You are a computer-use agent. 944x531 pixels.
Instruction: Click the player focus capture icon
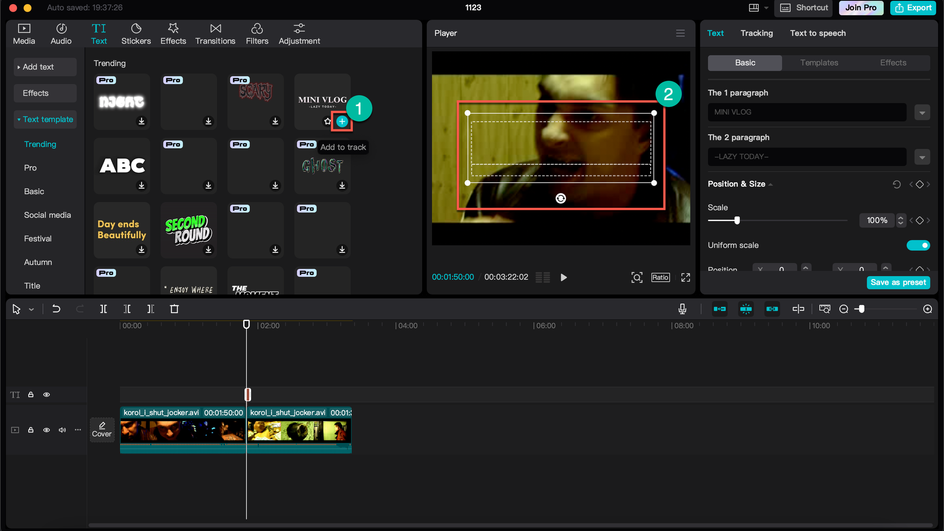click(637, 277)
